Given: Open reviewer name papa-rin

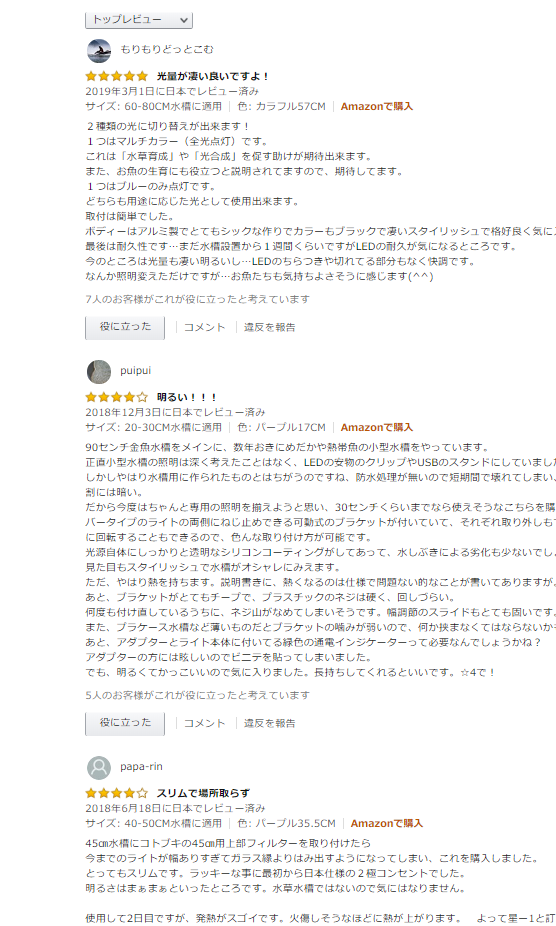Looking at the screenshot, I should pos(141,767).
